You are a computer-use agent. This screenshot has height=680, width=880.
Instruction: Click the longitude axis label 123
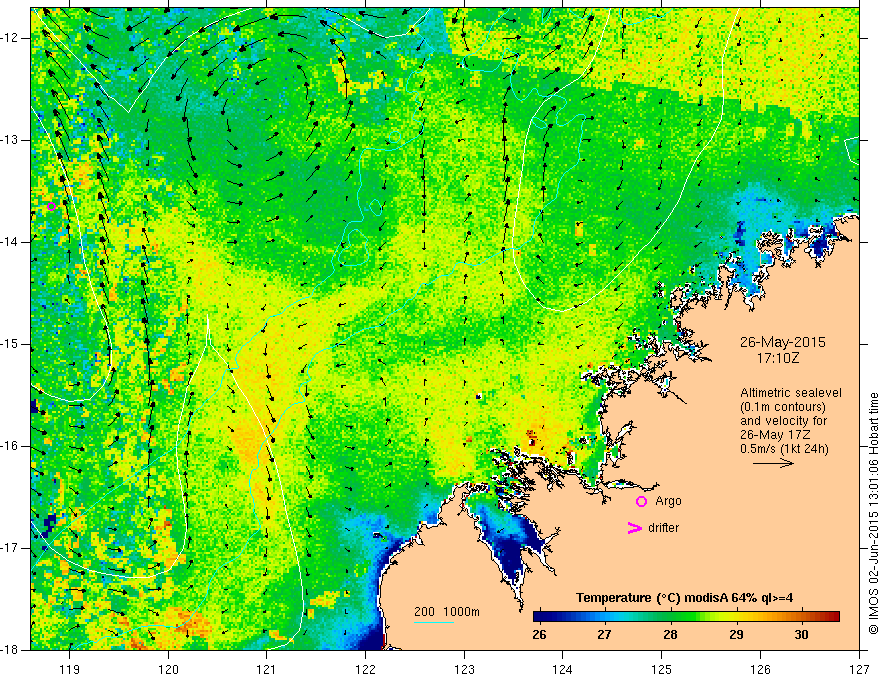pyautogui.click(x=464, y=669)
